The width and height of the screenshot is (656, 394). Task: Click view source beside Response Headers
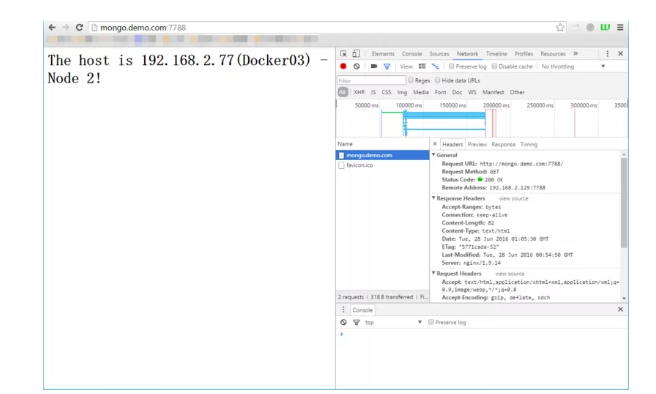coord(513,199)
